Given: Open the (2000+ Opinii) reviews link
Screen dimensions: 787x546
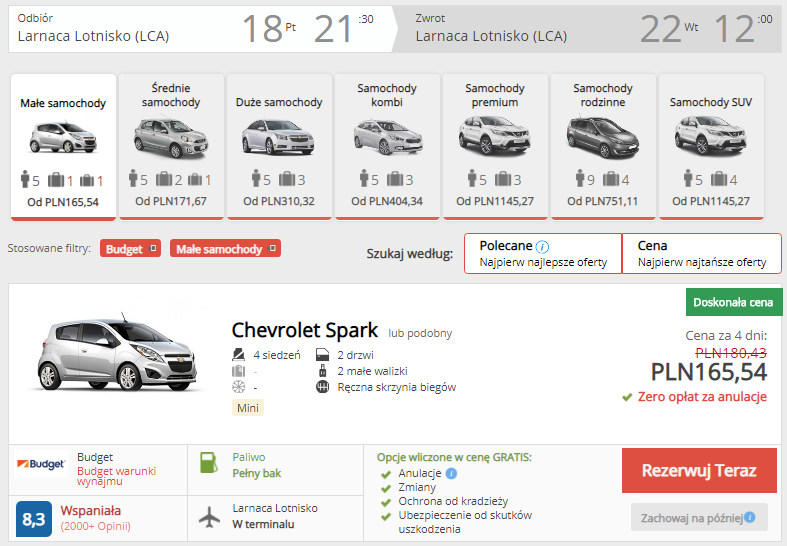Looking at the screenshot, I should (95, 526).
